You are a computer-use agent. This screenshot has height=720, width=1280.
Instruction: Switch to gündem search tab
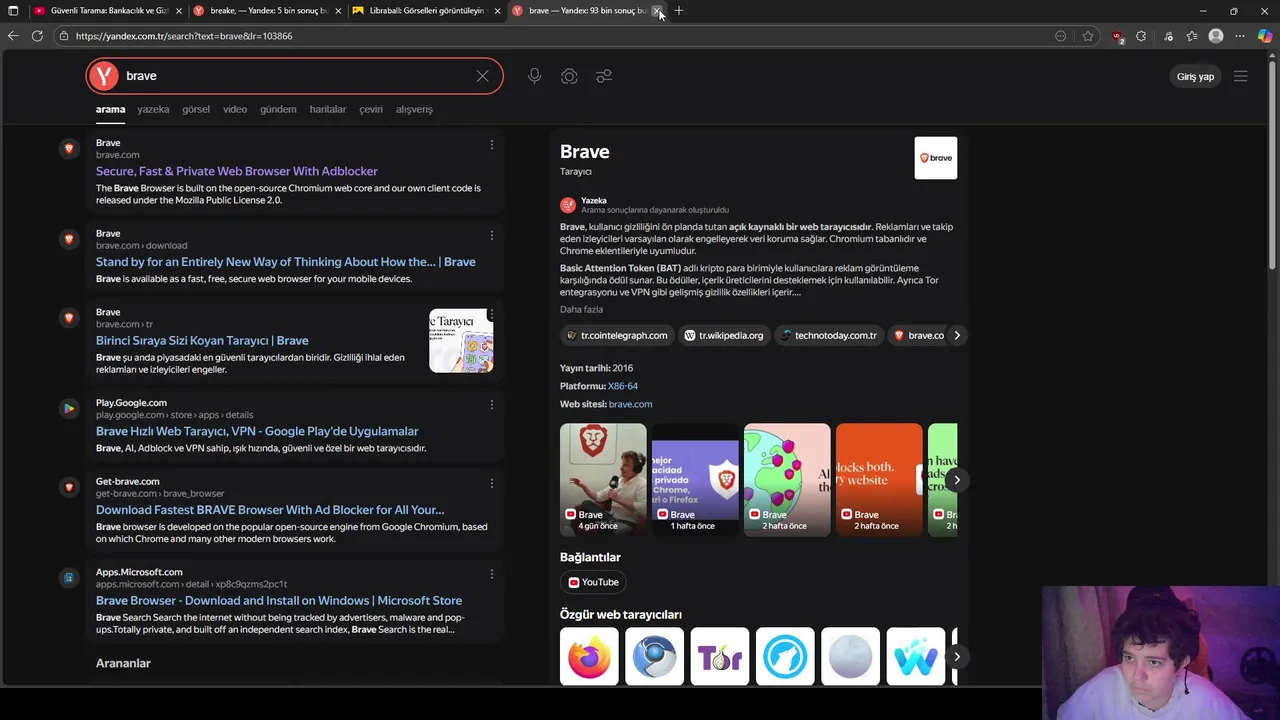(x=278, y=109)
